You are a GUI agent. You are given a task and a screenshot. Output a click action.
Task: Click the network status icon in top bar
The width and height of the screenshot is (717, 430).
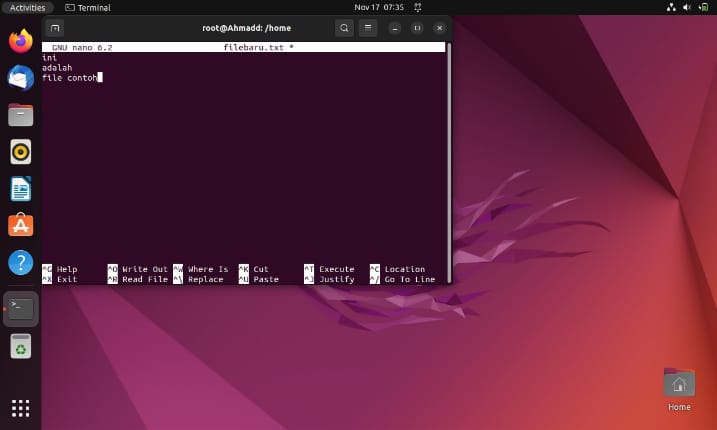pyautogui.click(x=671, y=7)
